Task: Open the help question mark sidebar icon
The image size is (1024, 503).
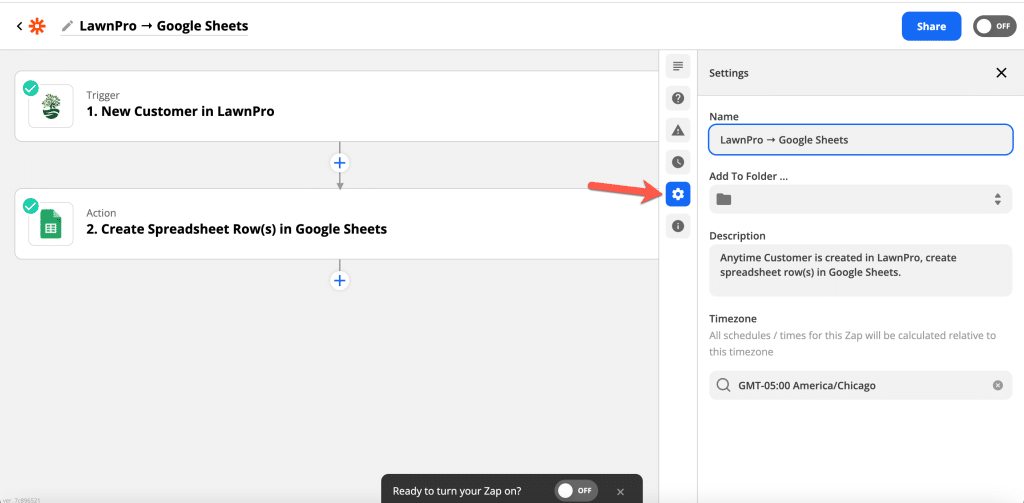Action: tap(678, 99)
